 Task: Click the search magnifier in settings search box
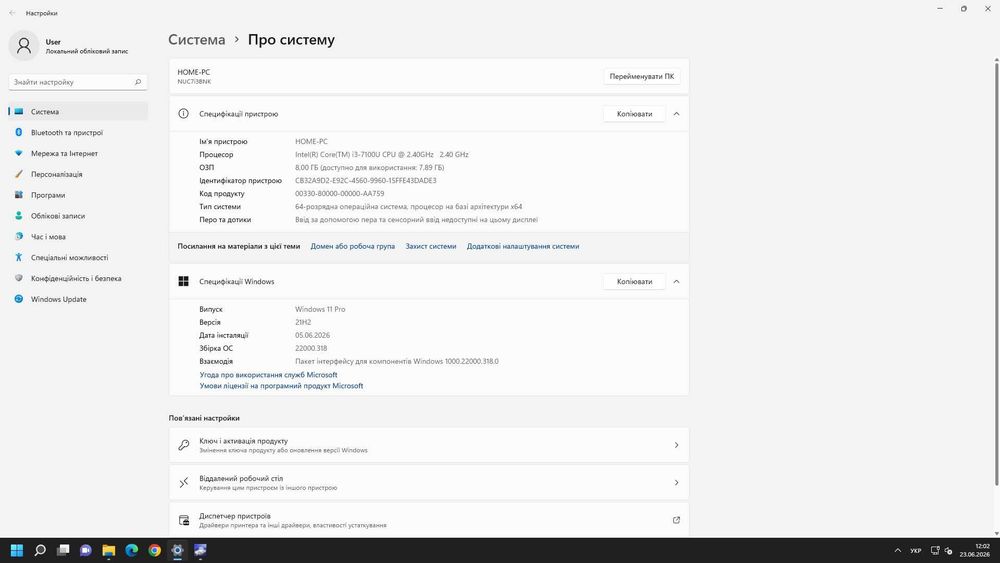point(138,82)
